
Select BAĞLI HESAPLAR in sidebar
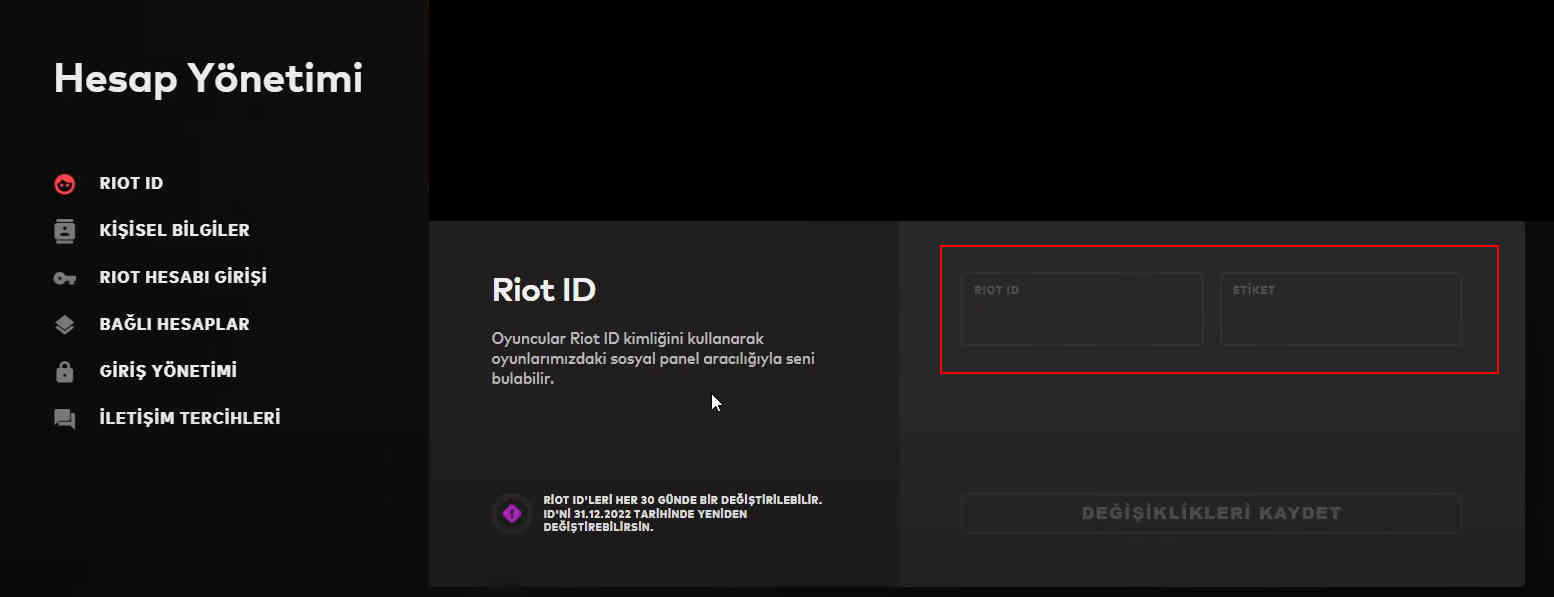tap(174, 324)
